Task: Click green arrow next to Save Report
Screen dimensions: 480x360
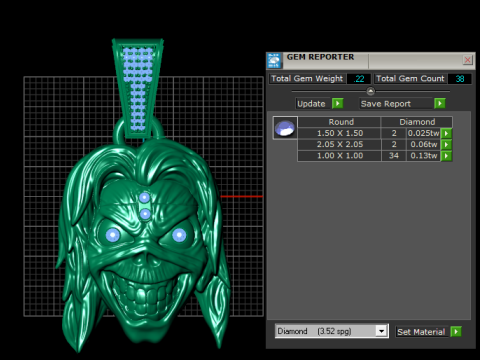Action: click(x=440, y=104)
